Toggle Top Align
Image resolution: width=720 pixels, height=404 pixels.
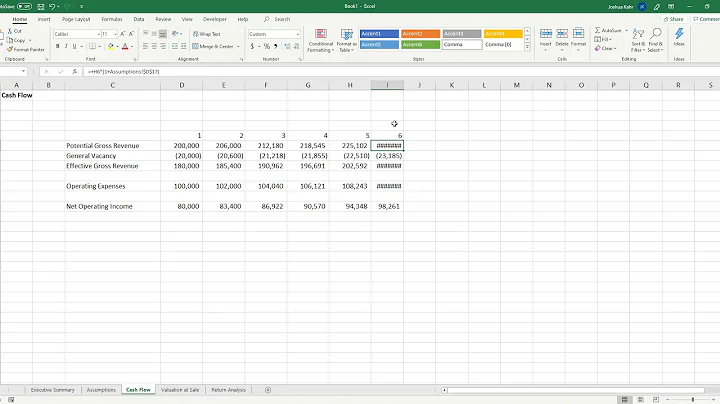click(146, 34)
